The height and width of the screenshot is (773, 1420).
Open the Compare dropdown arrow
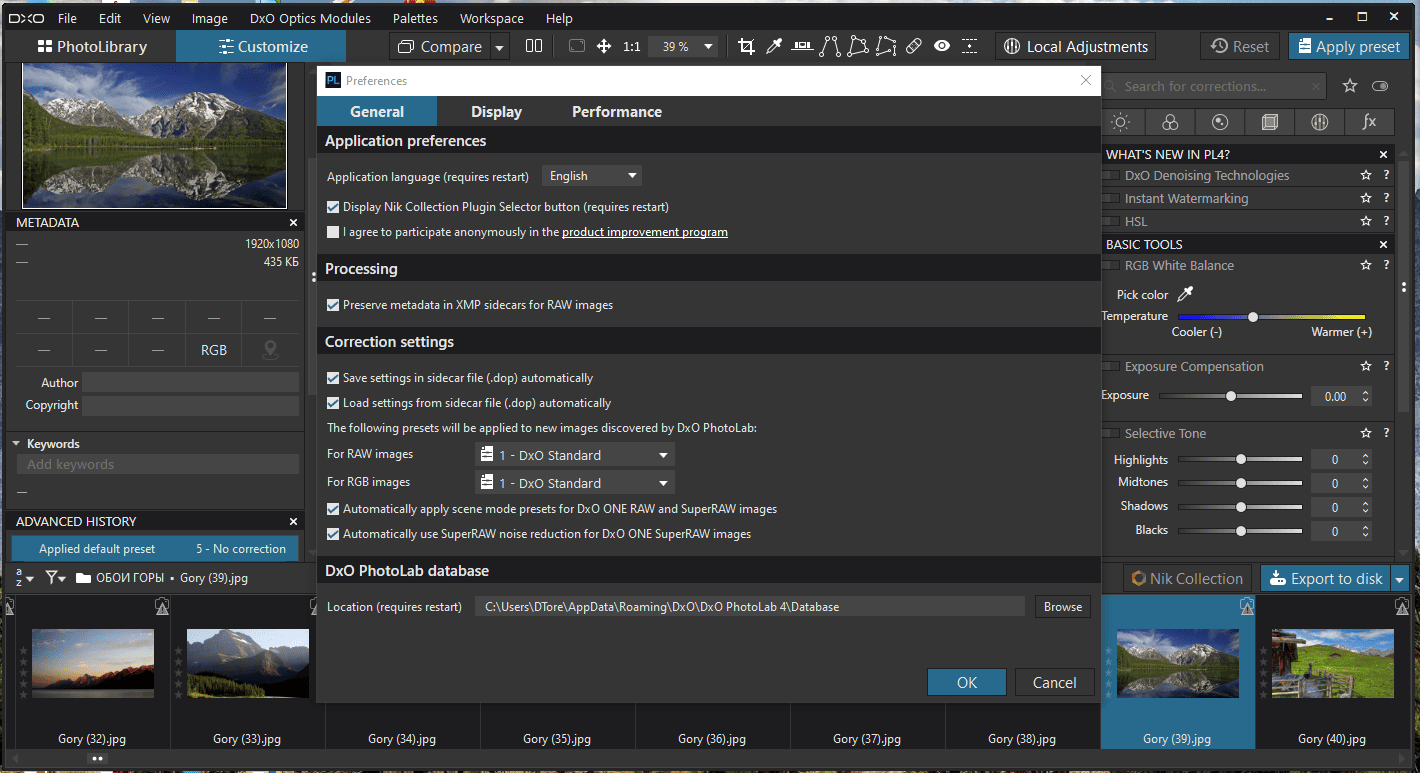tap(500, 47)
